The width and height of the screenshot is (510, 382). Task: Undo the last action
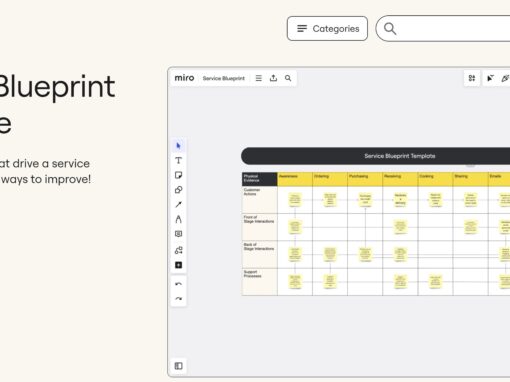[178, 284]
